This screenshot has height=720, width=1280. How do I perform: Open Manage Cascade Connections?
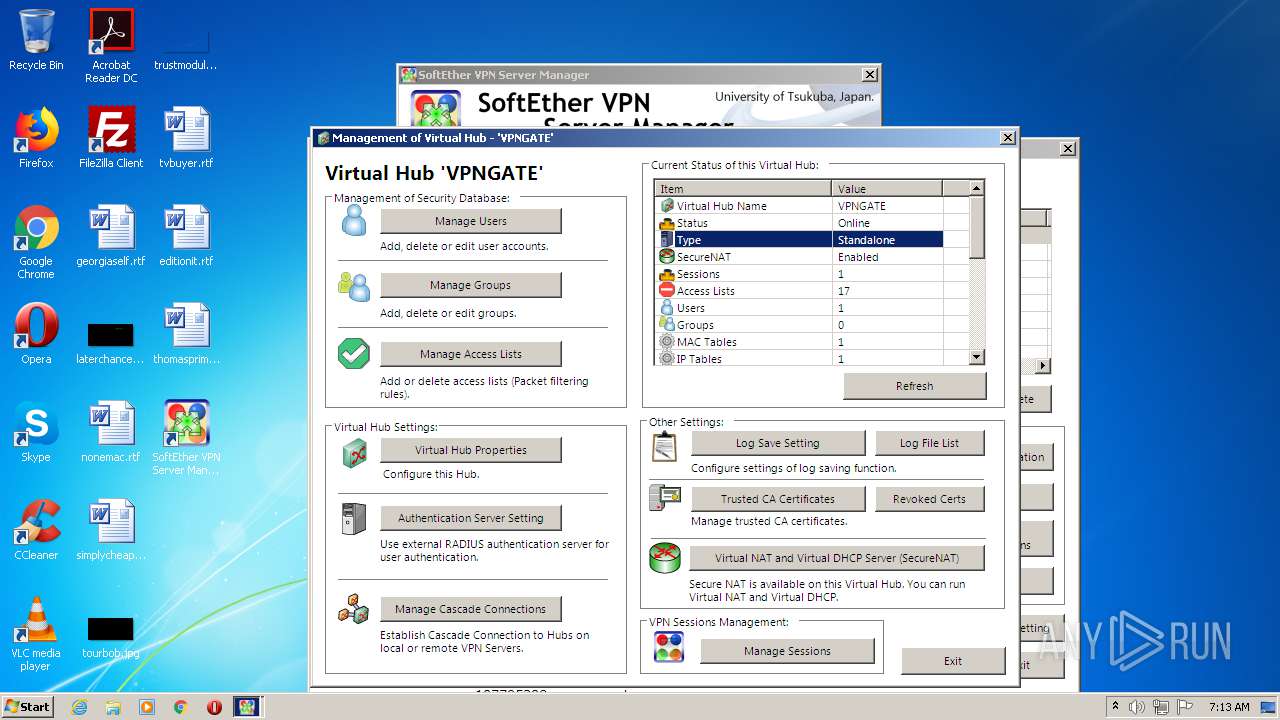(471, 609)
